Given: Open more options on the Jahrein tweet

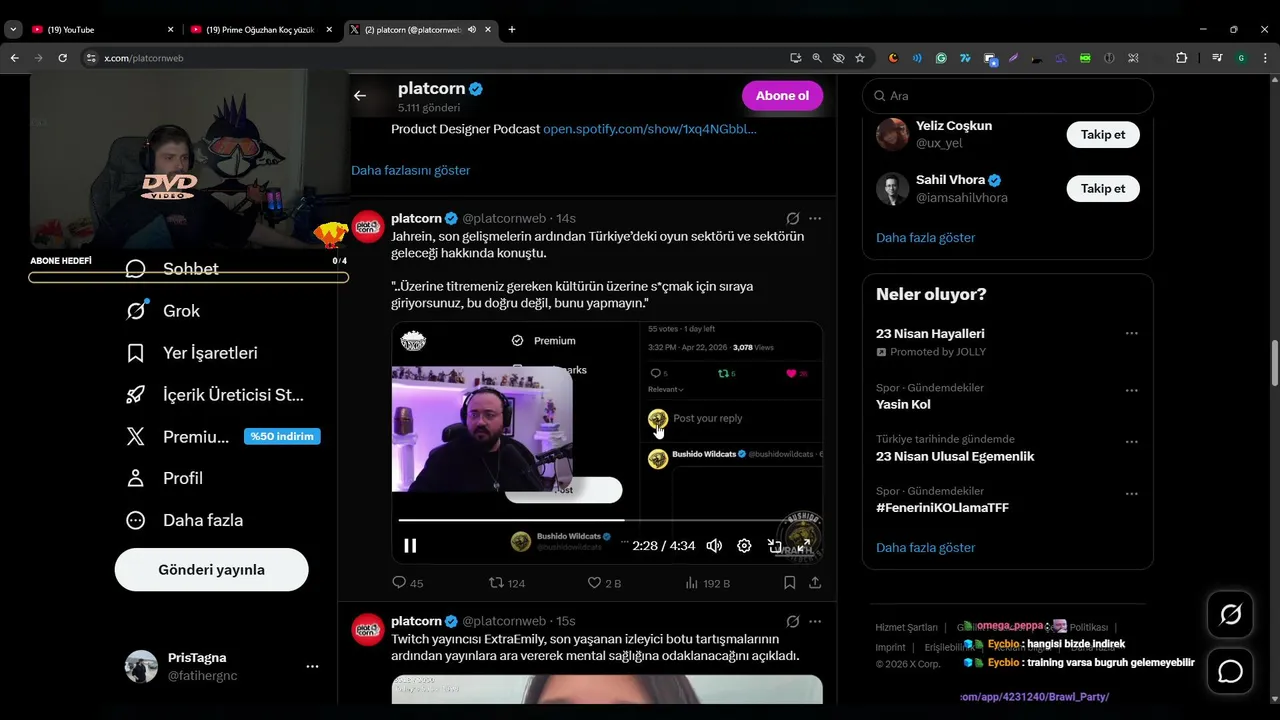Looking at the screenshot, I should (x=815, y=218).
